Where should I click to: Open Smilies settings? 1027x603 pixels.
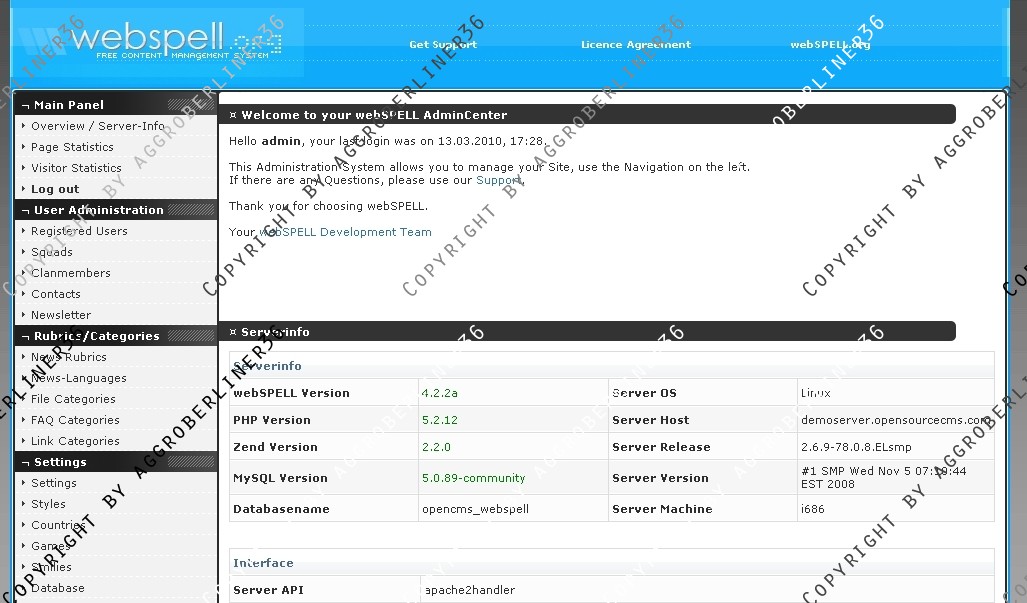(x=51, y=566)
